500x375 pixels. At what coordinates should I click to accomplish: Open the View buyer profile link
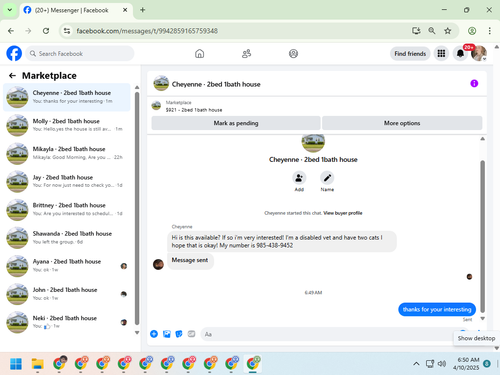pyautogui.click(x=343, y=213)
